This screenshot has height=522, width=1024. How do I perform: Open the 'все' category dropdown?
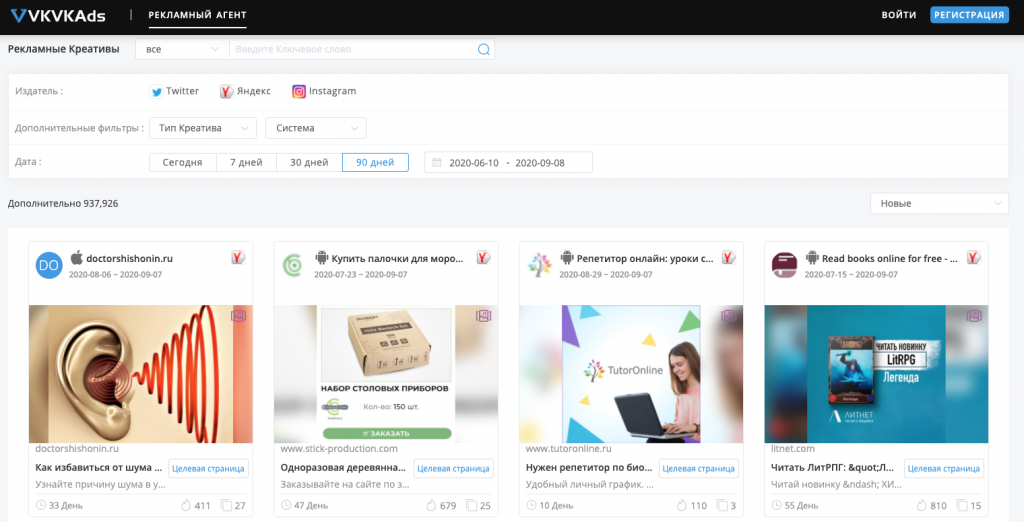(182, 49)
